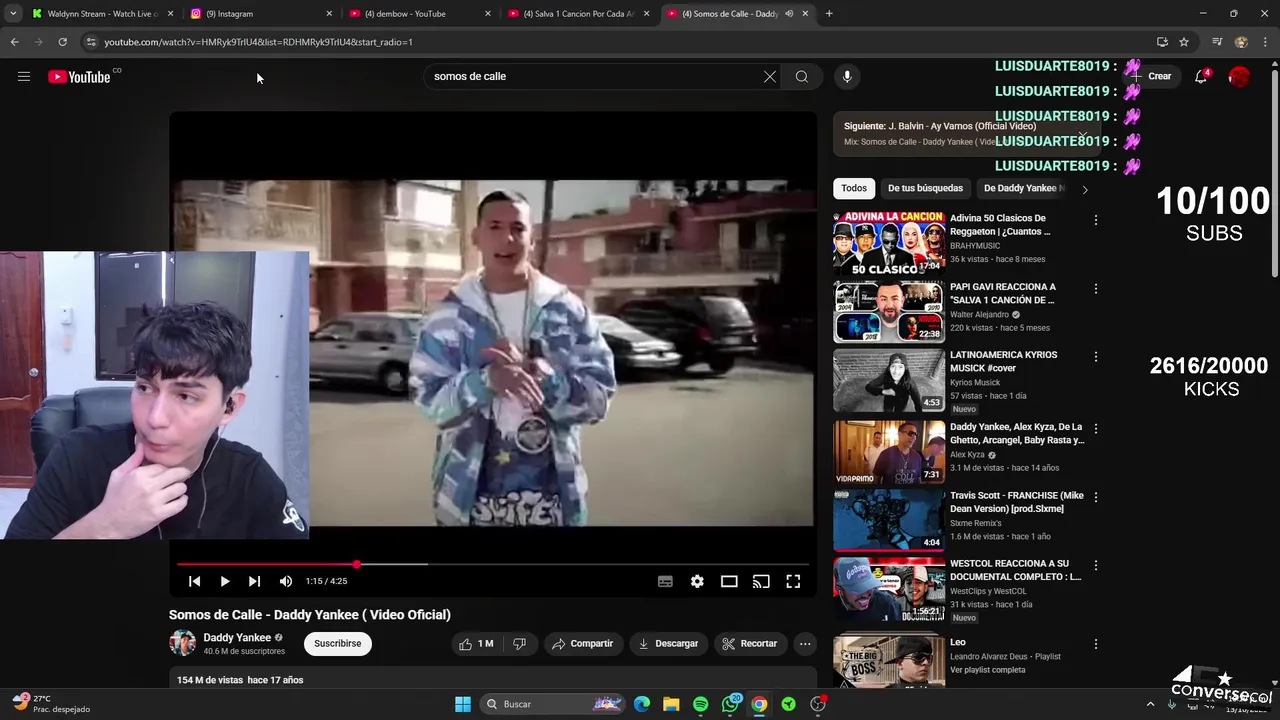Open options for Leo playlist
This screenshot has width=1280, height=720.
tap(1096, 644)
